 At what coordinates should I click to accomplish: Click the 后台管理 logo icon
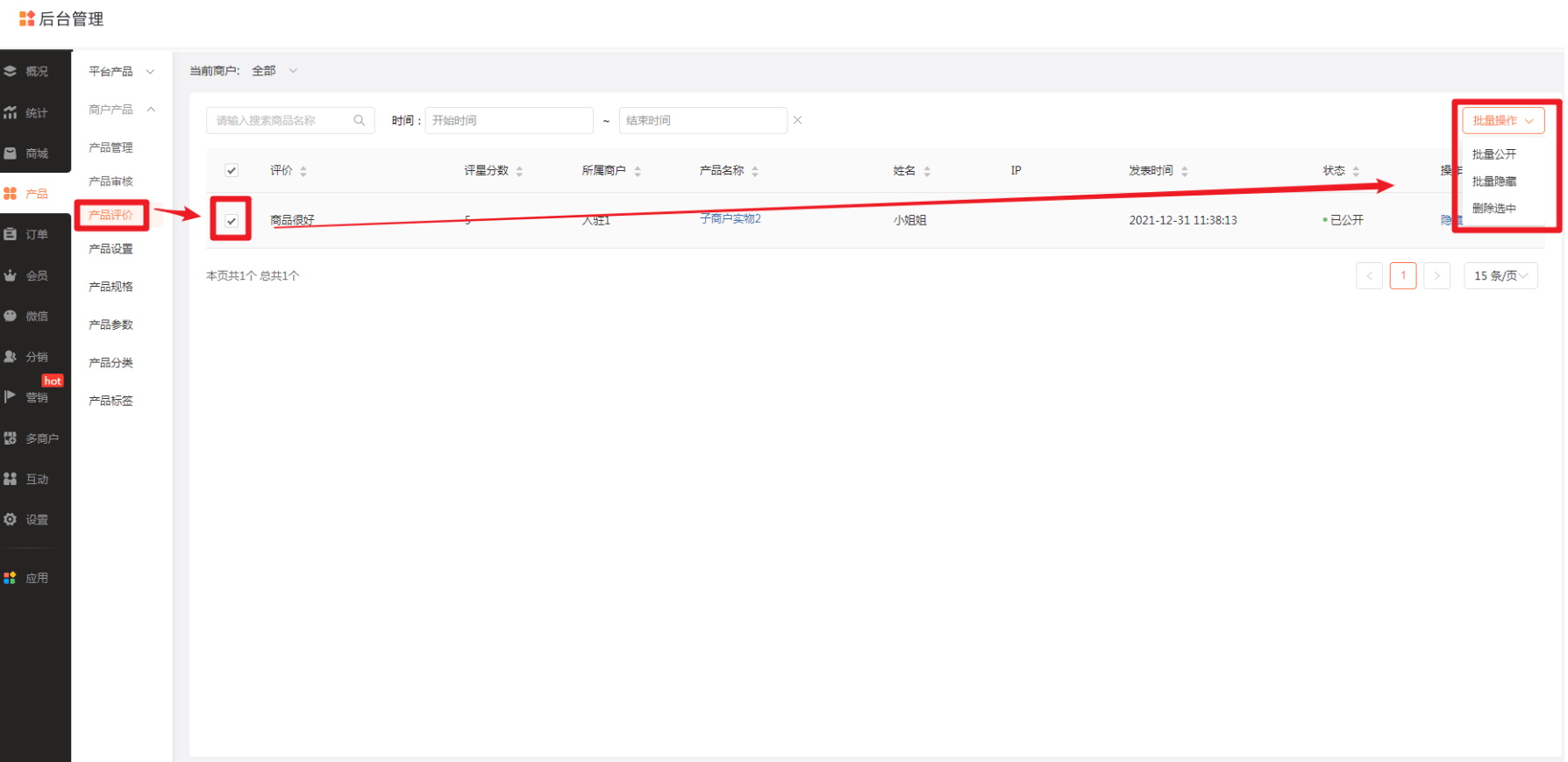[x=27, y=18]
